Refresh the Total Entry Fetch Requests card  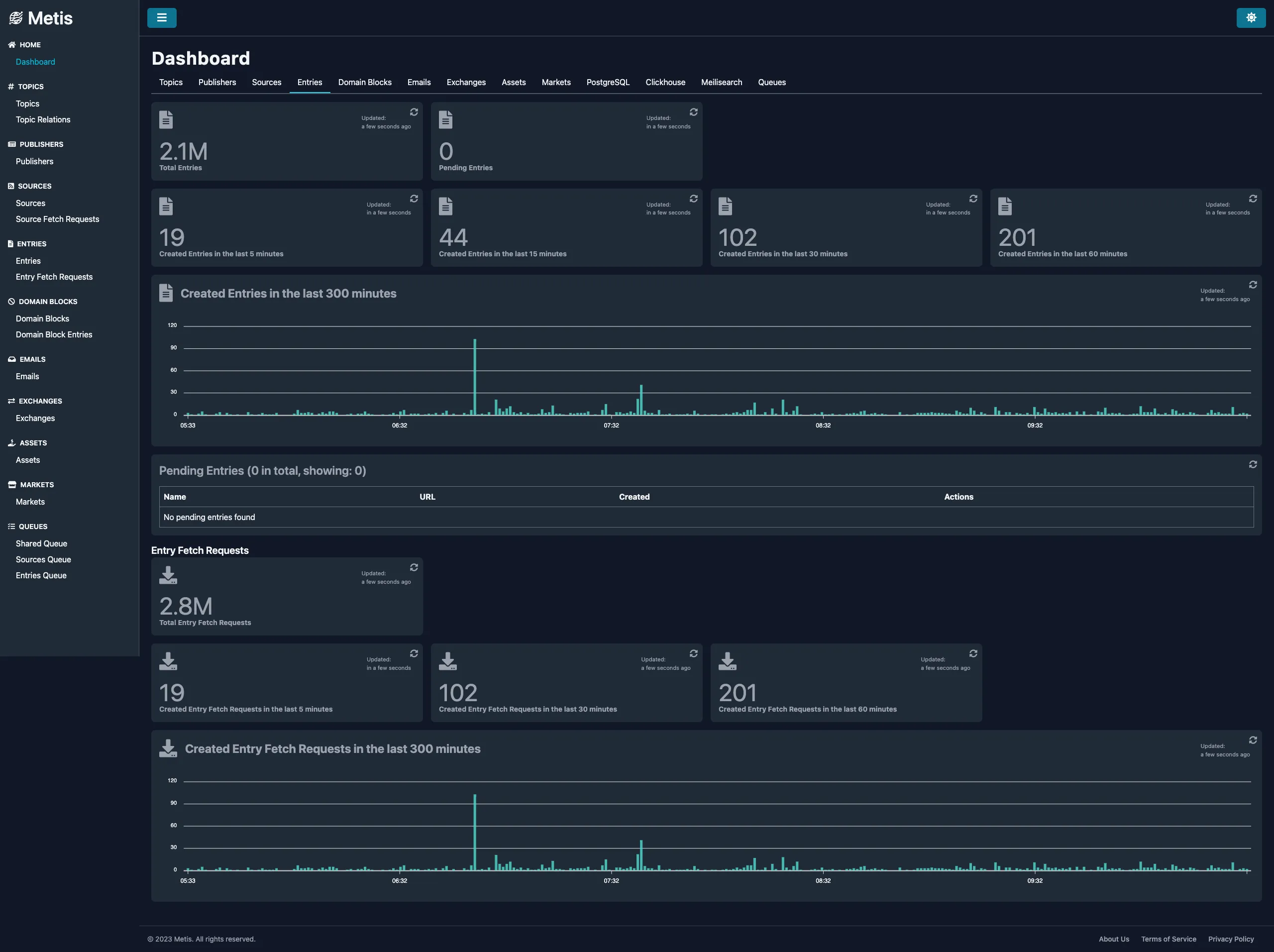(414, 567)
